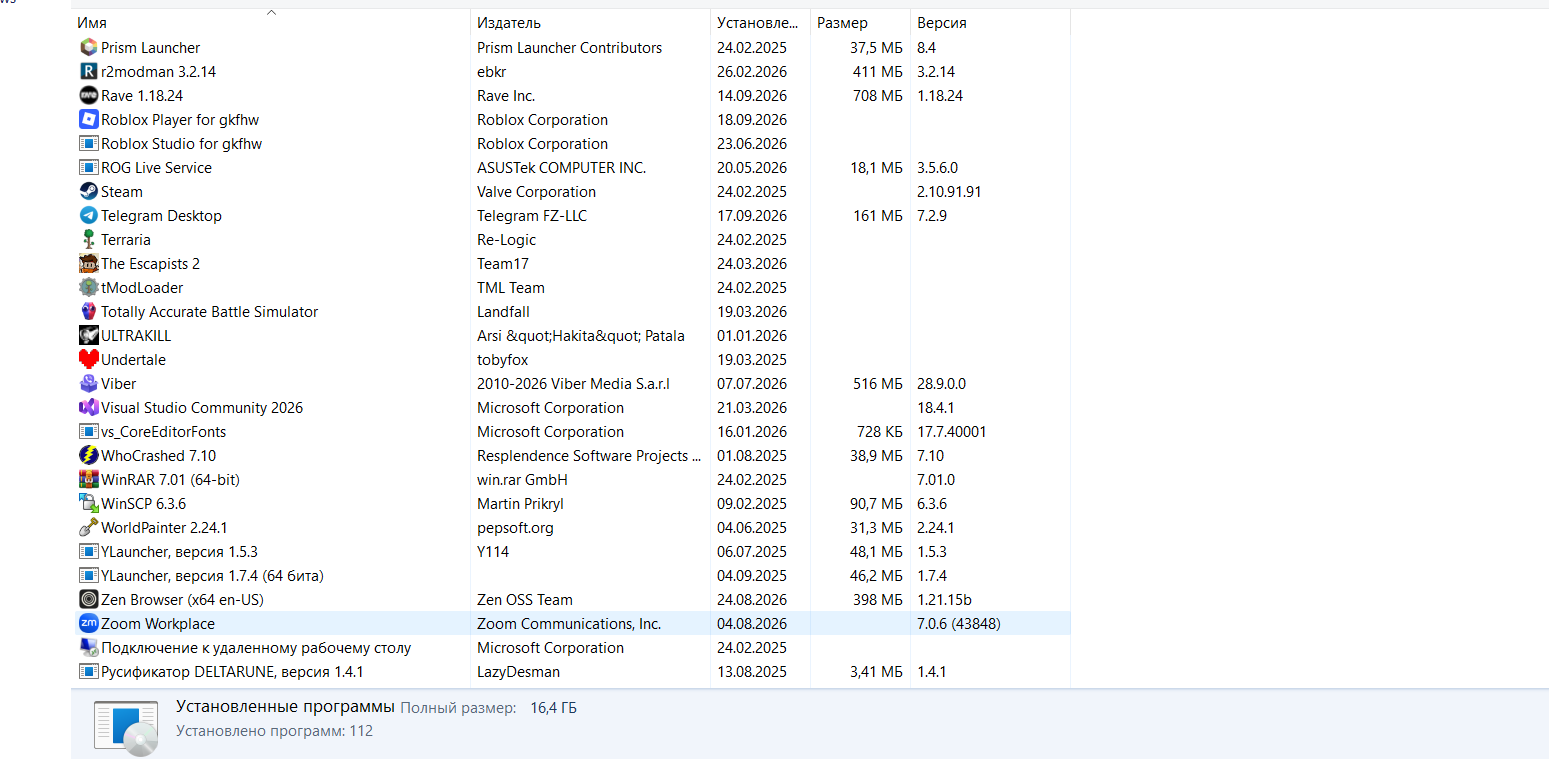Click the "Zen OSS Team" publisher cell
Image resolution: width=1549 pixels, height=759 pixels.
click(x=525, y=599)
